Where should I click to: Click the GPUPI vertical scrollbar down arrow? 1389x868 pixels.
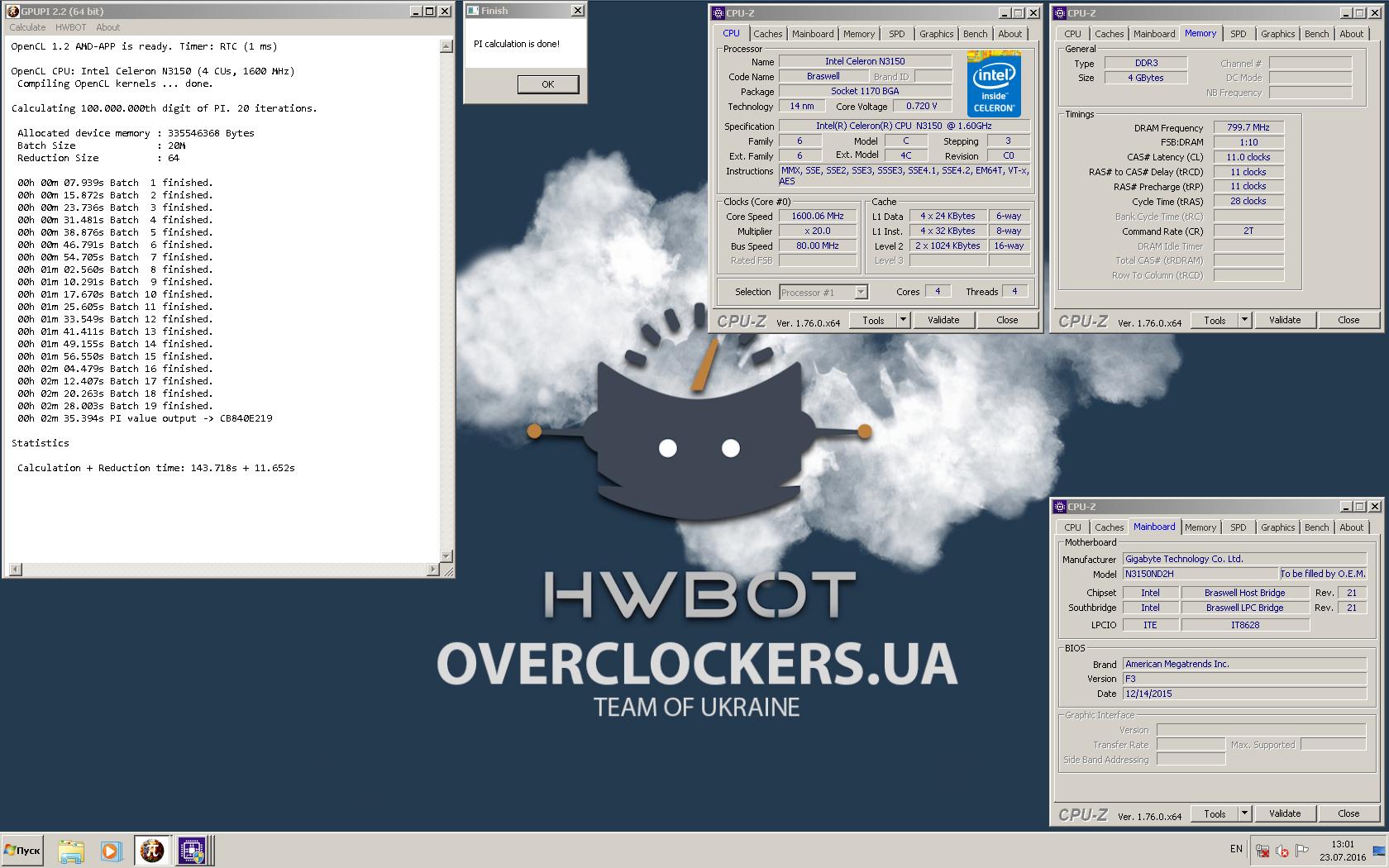(446, 556)
